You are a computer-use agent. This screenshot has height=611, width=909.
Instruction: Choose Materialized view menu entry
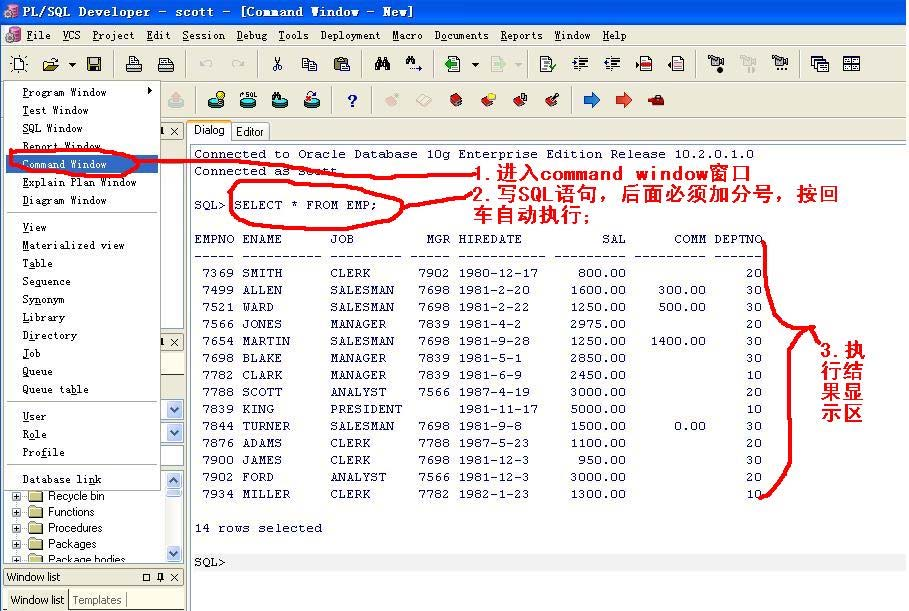(82, 245)
